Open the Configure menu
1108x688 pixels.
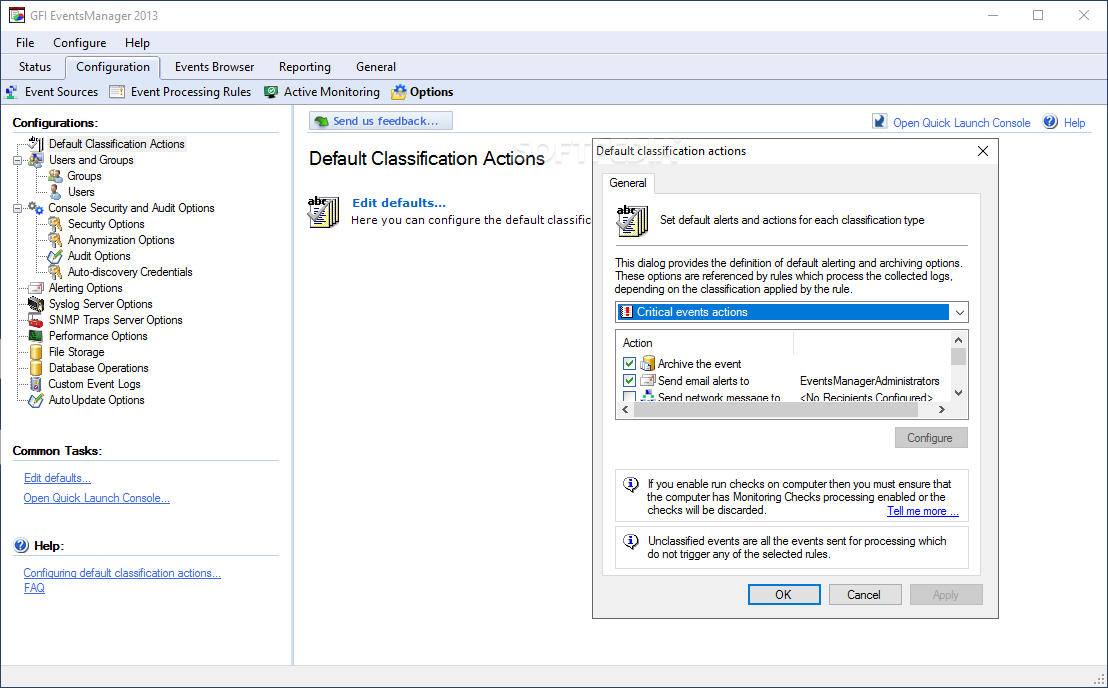[80, 42]
